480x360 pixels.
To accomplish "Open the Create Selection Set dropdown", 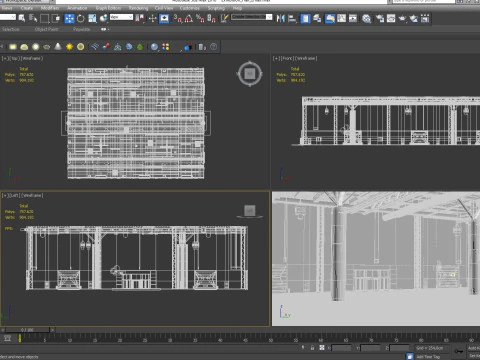I will pos(252,17).
